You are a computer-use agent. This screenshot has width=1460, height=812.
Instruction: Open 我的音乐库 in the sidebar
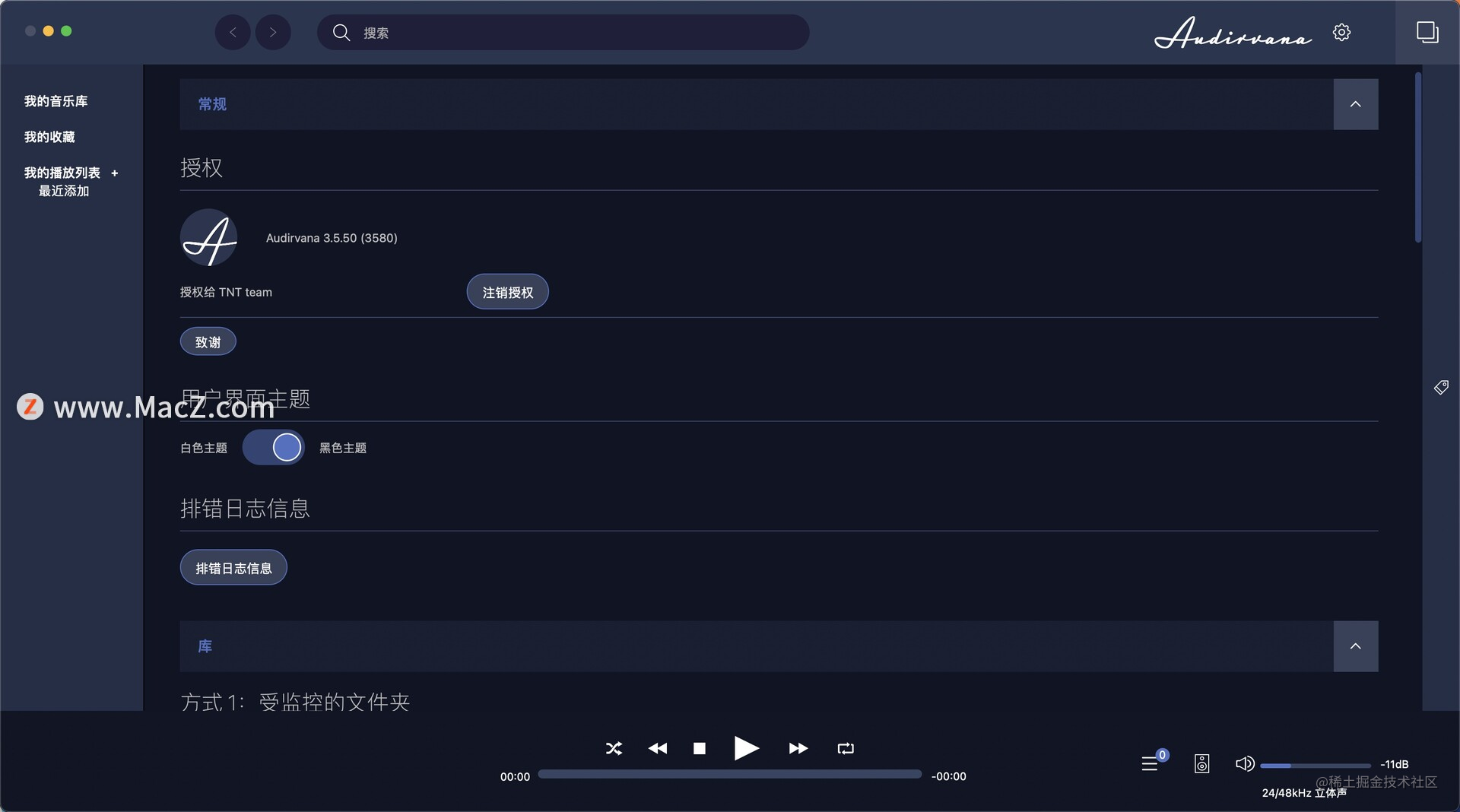click(55, 100)
